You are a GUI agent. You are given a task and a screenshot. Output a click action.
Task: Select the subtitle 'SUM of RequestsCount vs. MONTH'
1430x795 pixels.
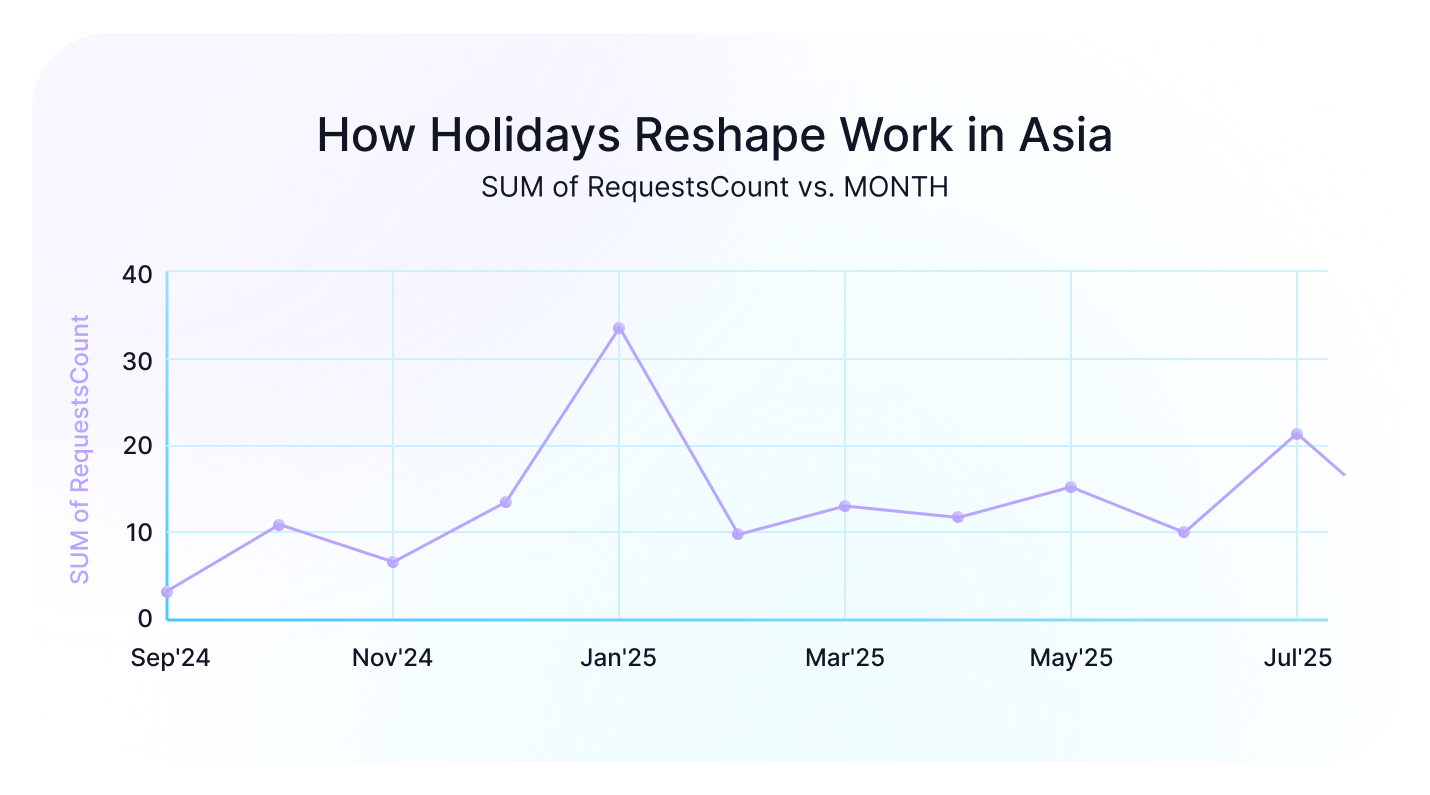coord(714,187)
